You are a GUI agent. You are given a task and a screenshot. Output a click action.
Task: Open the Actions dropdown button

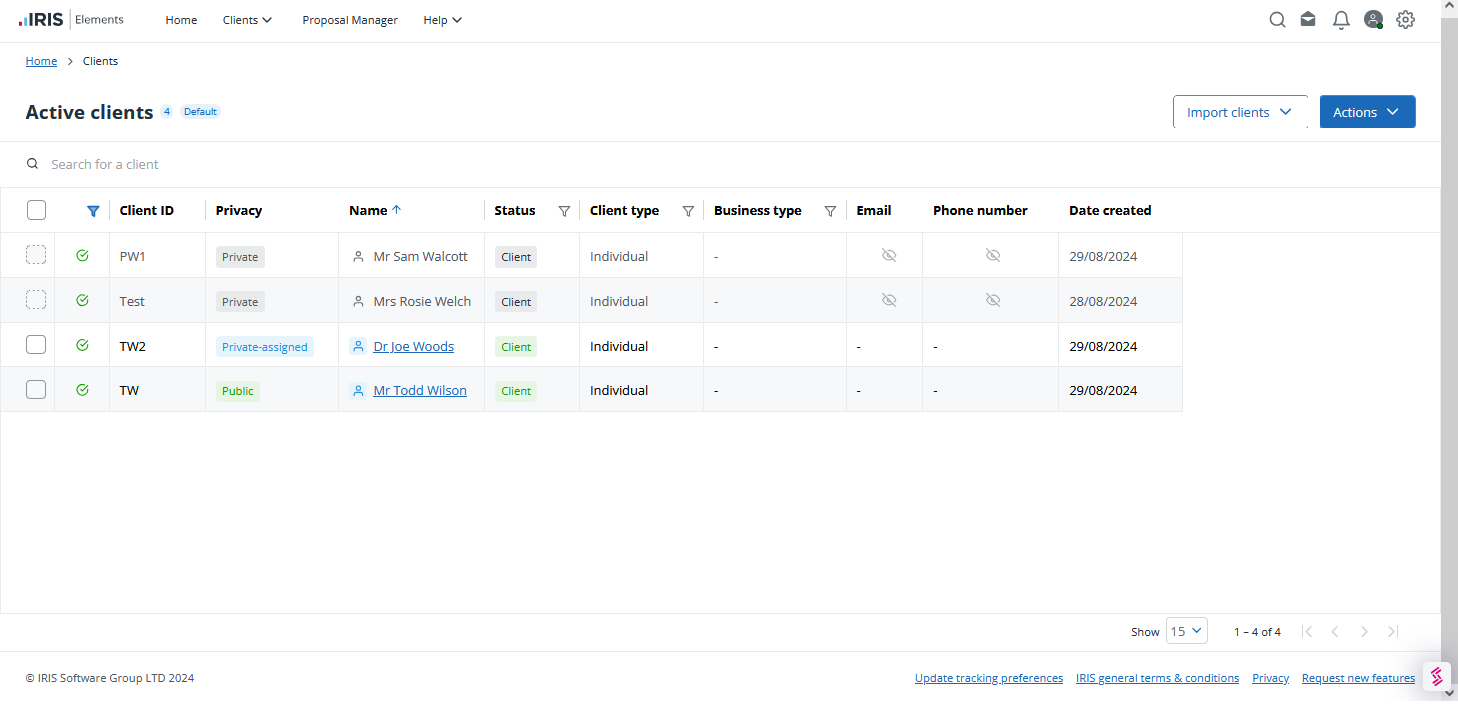[1366, 112]
